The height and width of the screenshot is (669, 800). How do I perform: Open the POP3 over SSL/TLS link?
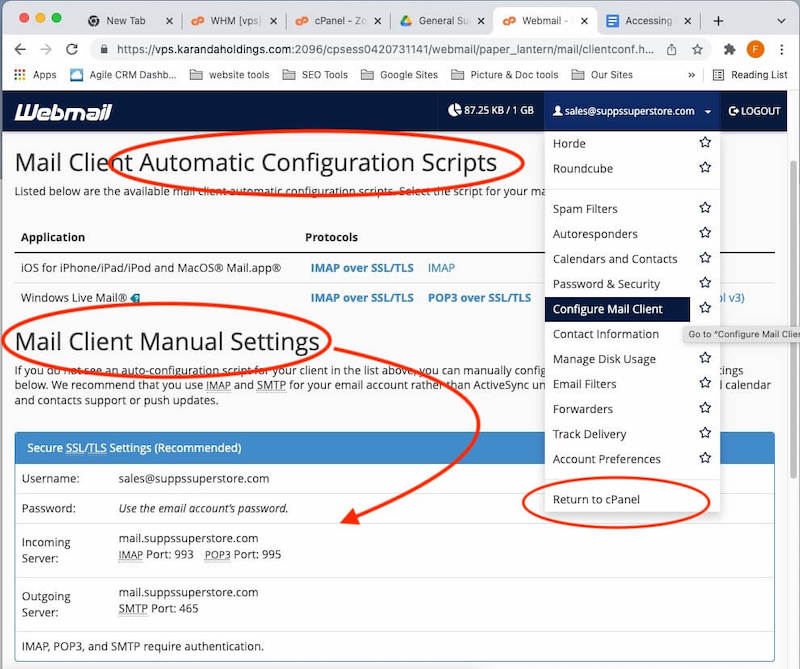click(478, 297)
